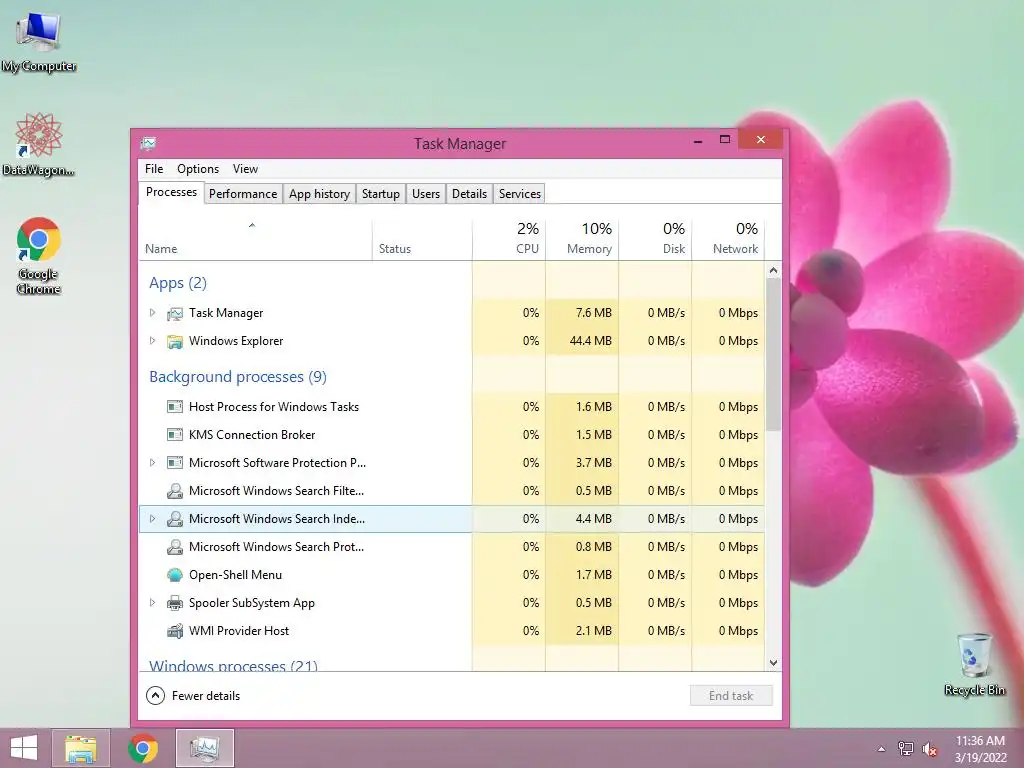Click the Task Manager title bar icon
This screenshot has width=1024, height=768.
(x=148, y=143)
